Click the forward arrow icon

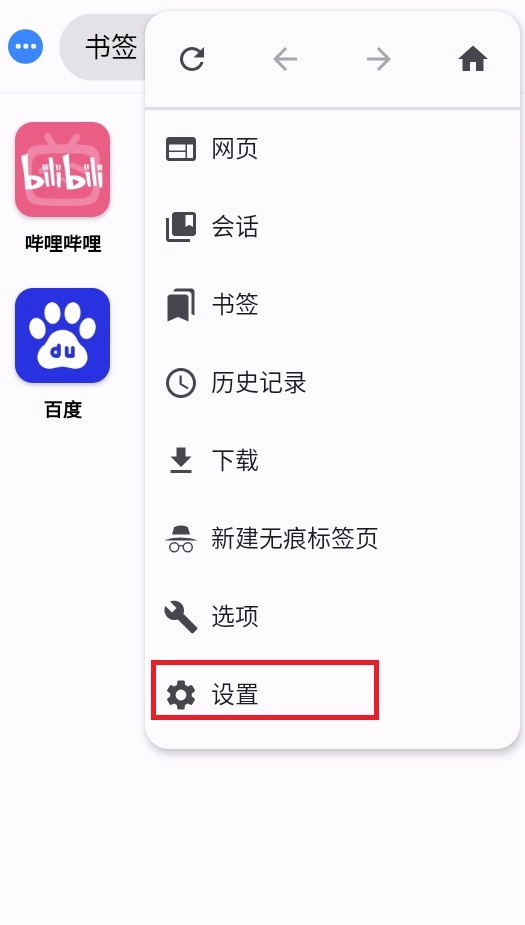[378, 59]
